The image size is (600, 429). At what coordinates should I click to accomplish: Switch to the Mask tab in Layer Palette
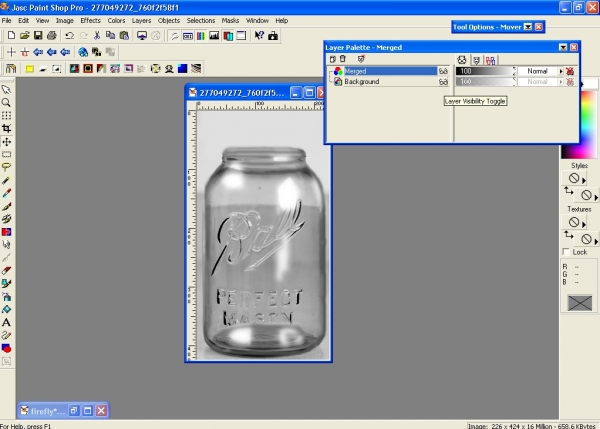[476, 60]
